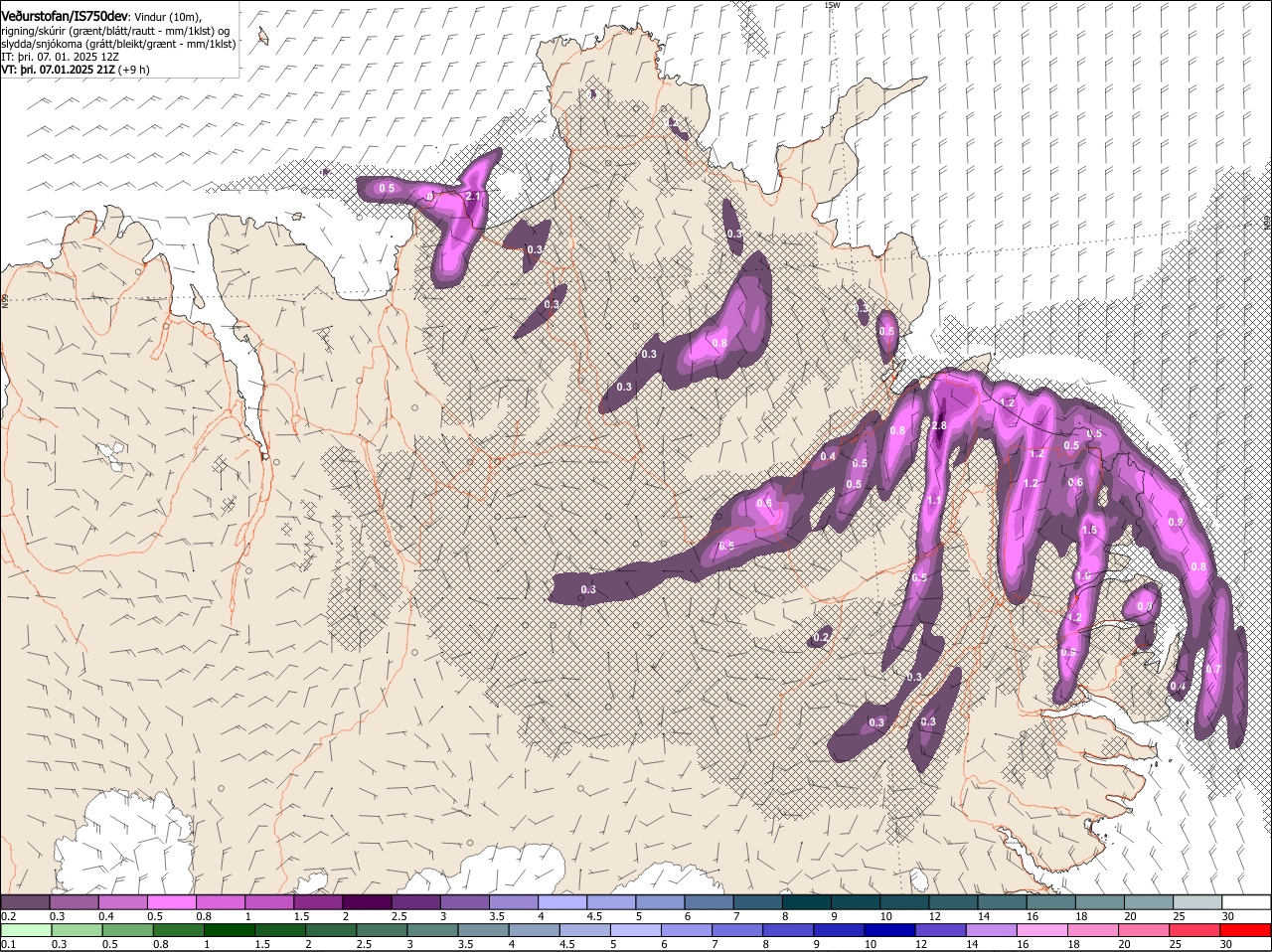Viewport: 1272px width, 952px height.
Task: Click the lower legend pale green swatch labeled 0.1
Action: click(27, 930)
